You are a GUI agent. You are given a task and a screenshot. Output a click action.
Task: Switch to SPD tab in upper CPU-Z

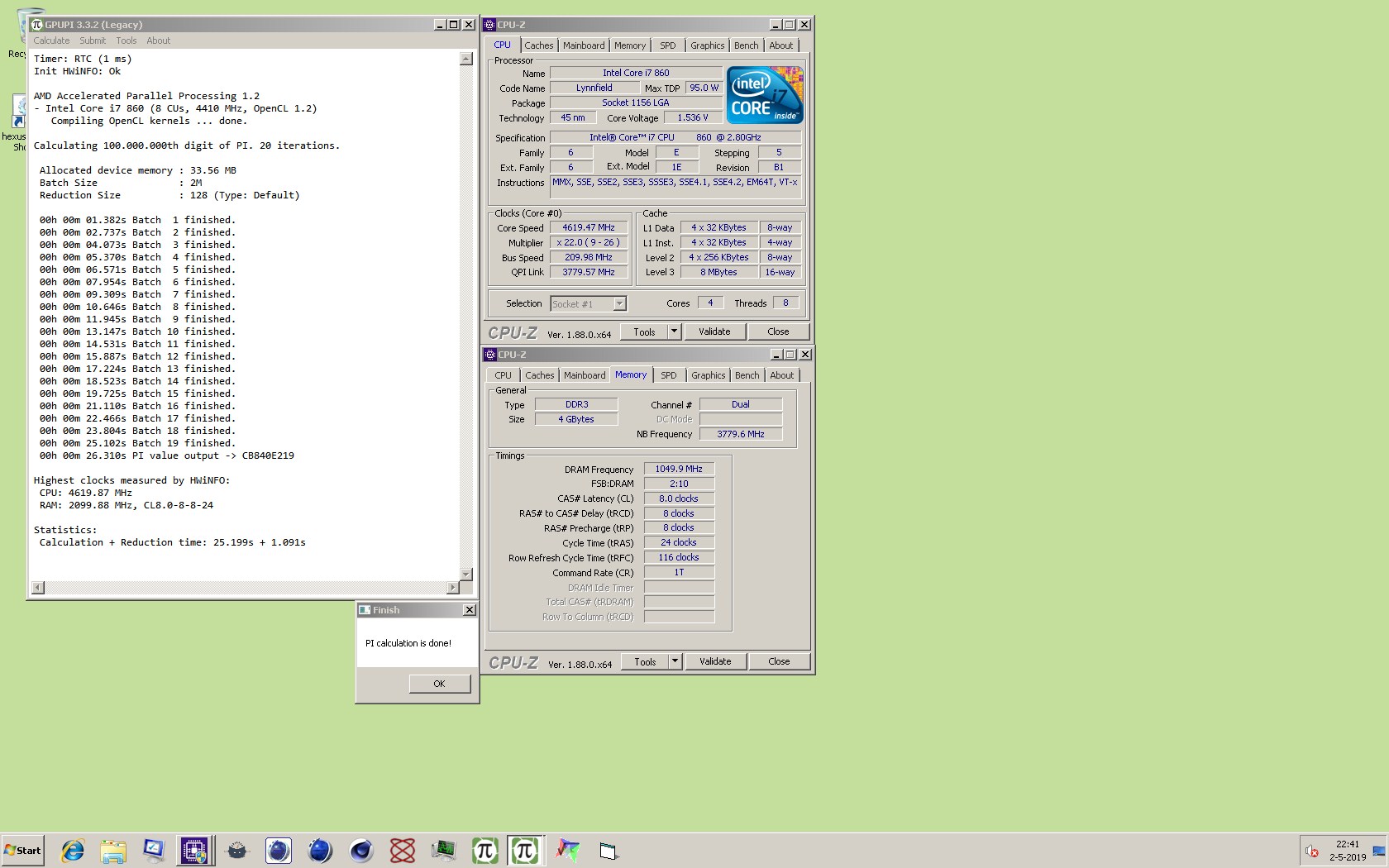coord(668,45)
